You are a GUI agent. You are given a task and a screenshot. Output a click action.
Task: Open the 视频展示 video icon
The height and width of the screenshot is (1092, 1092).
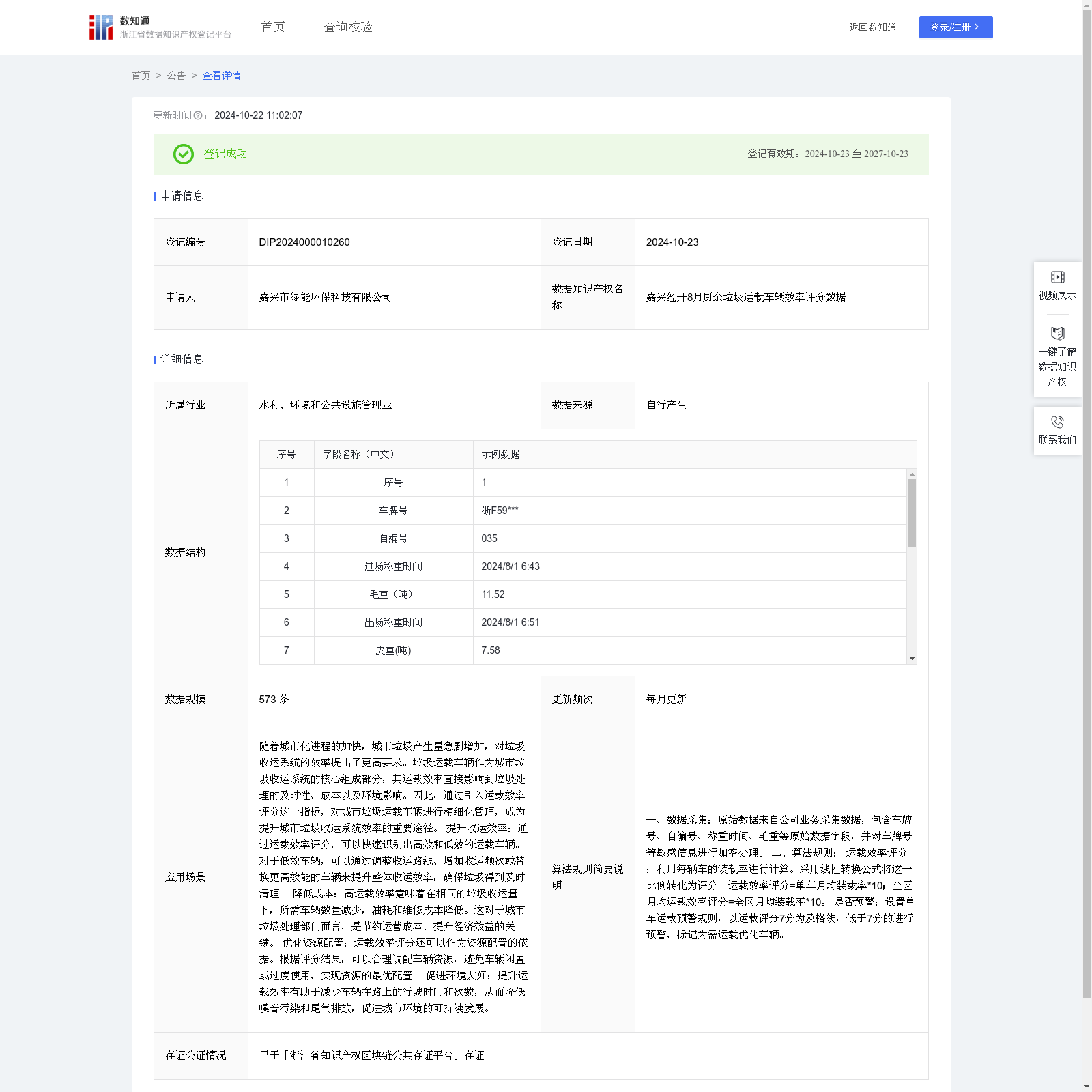pos(1057,277)
